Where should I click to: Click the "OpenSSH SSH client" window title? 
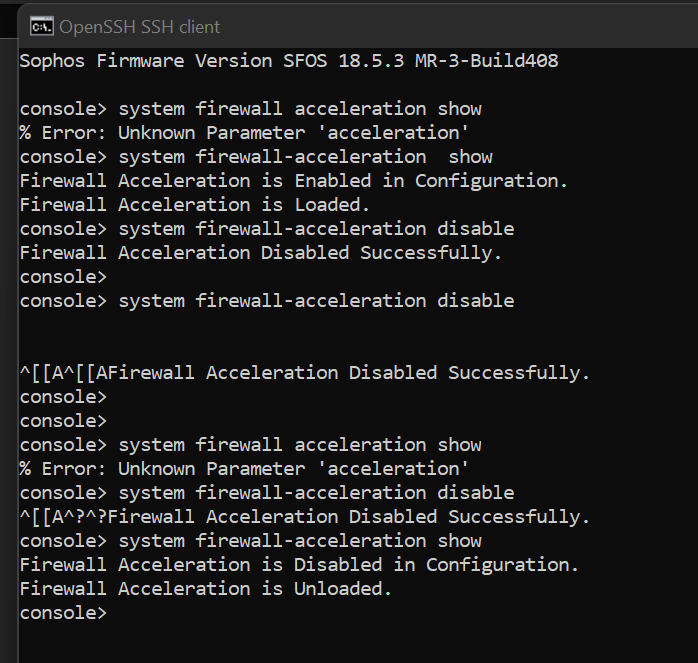140,27
